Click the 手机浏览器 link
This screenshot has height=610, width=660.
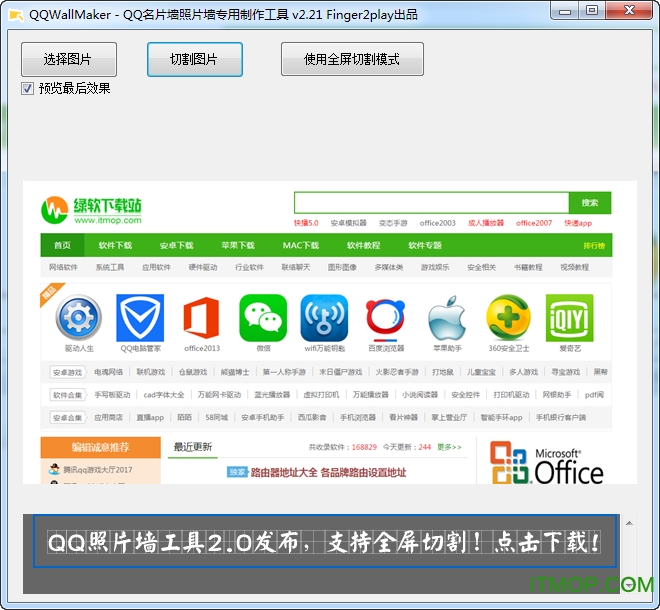point(358,417)
